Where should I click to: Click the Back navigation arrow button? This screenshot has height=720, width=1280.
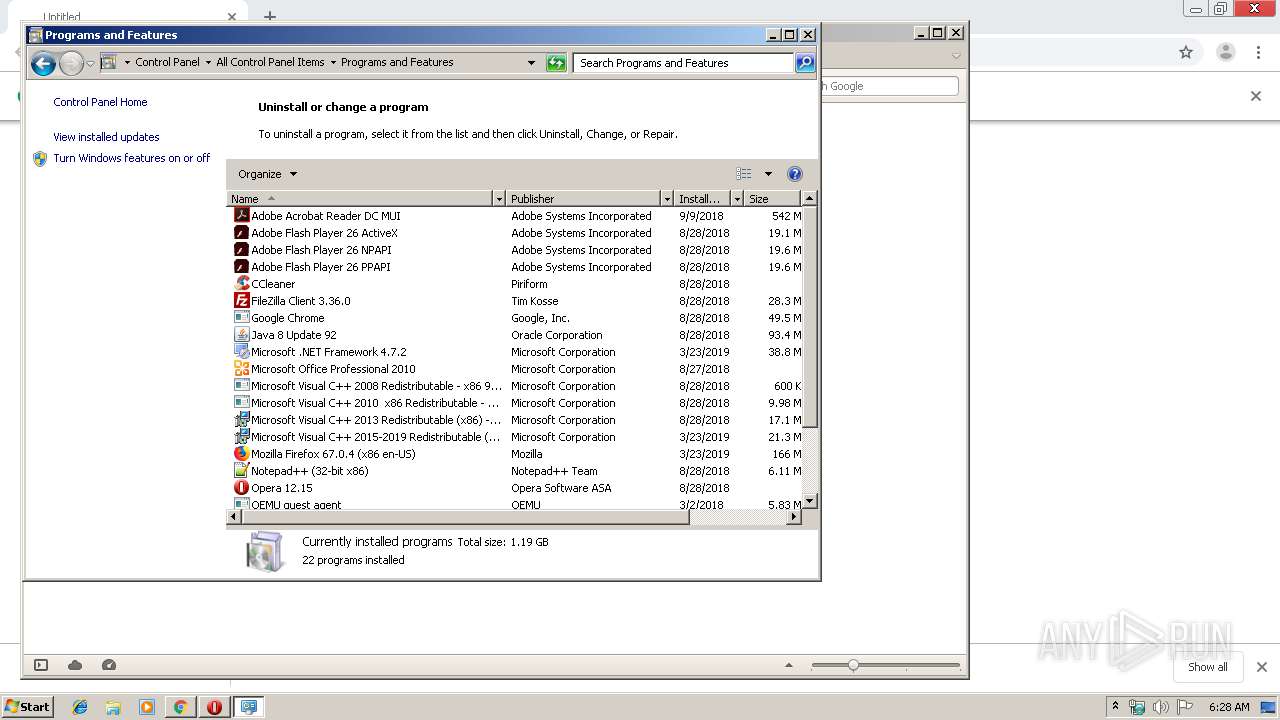[x=43, y=64]
